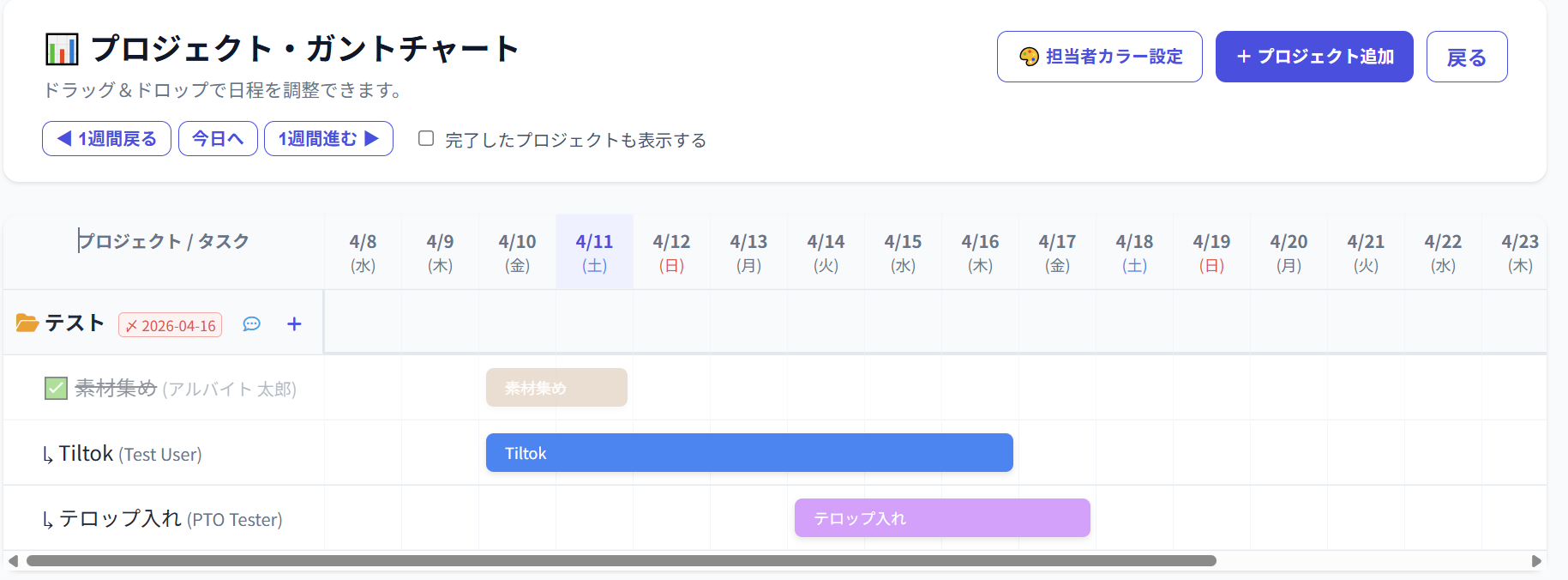This screenshot has height=580, width=1568.
Task: Jump to today with 今日へ
Action: coord(218,139)
